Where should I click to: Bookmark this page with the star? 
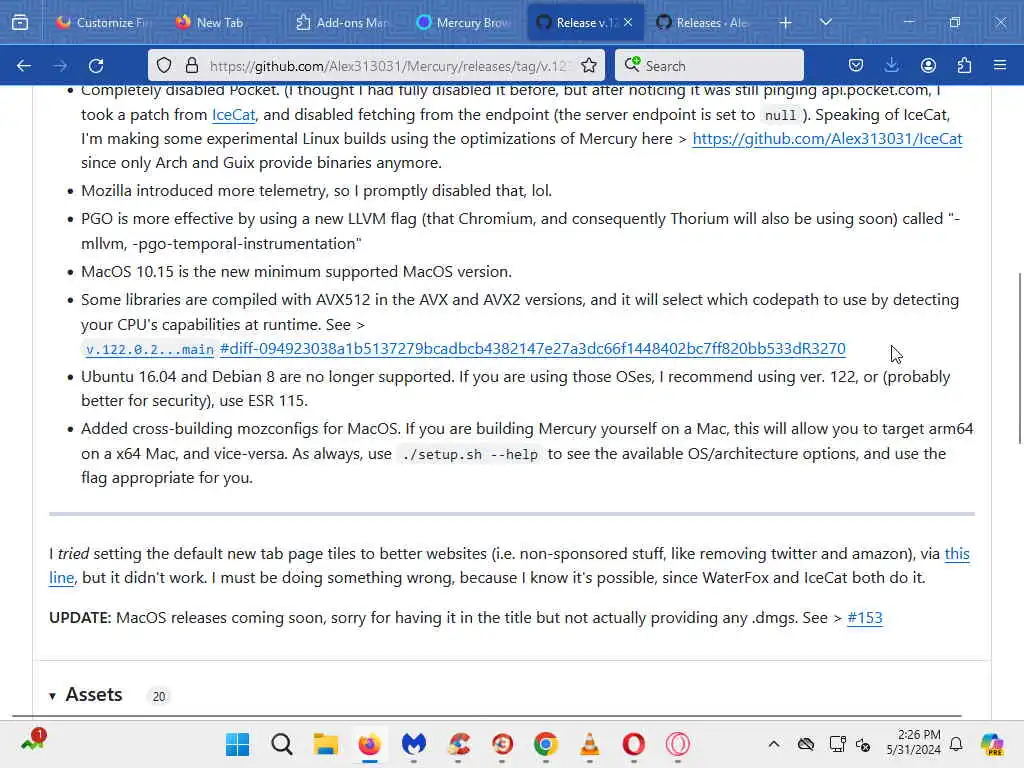588,65
